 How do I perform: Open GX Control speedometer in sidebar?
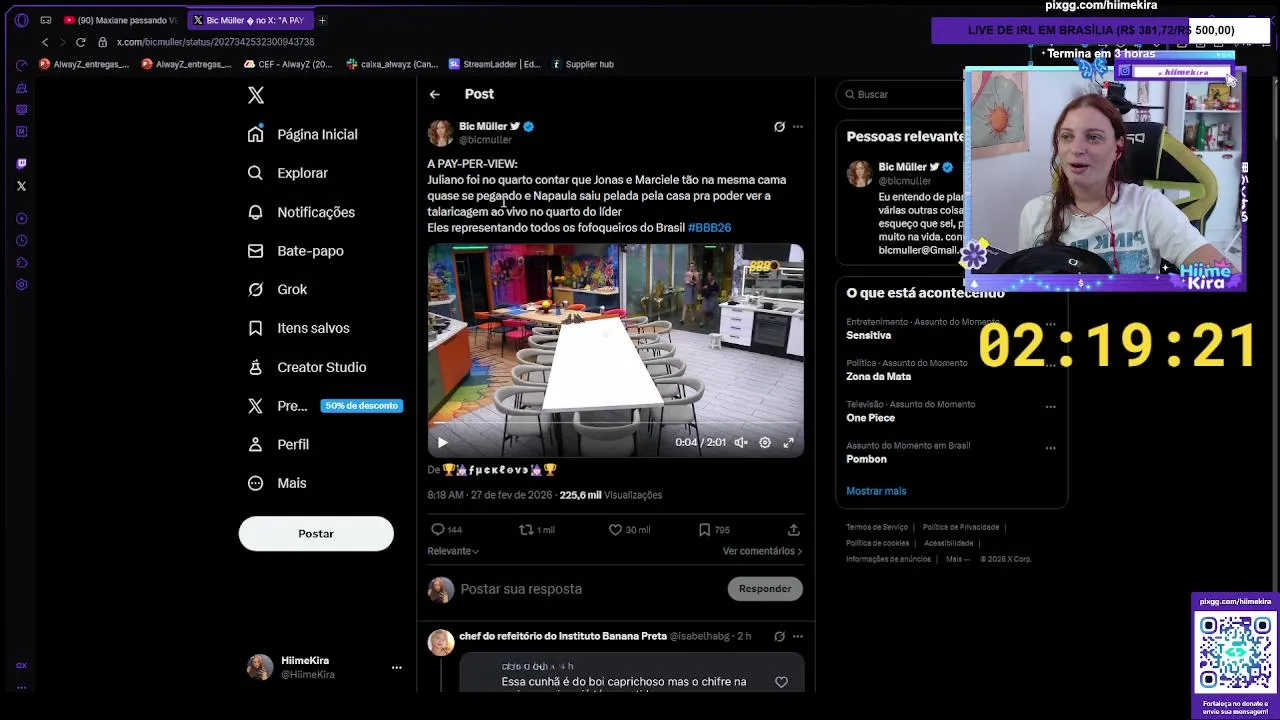21,64
